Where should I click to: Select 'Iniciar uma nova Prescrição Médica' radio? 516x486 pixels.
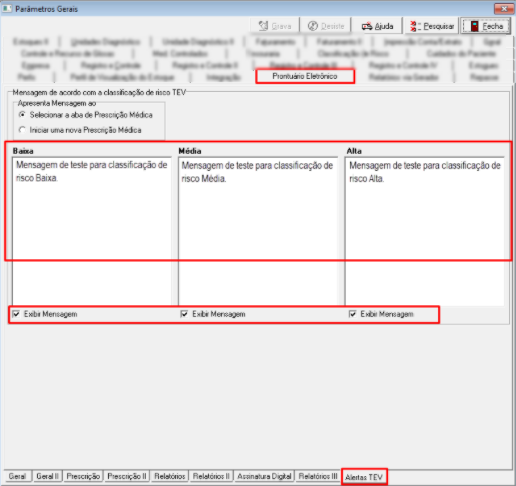click(x=22, y=130)
